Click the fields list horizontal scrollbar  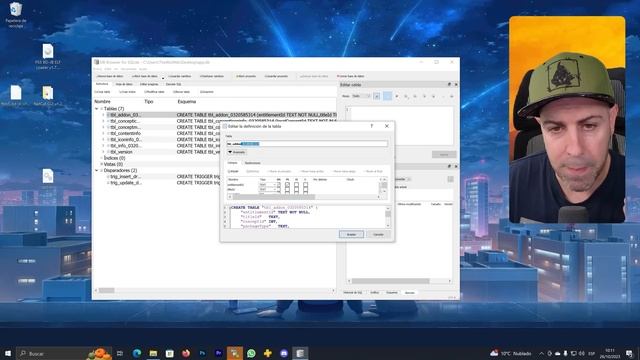[x=304, y=197]
